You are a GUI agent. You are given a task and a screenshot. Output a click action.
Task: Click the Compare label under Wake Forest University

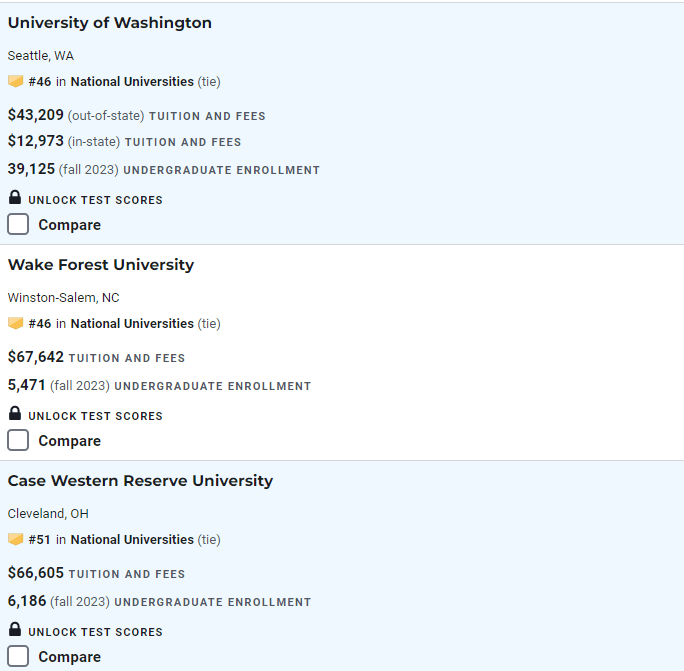70,441
